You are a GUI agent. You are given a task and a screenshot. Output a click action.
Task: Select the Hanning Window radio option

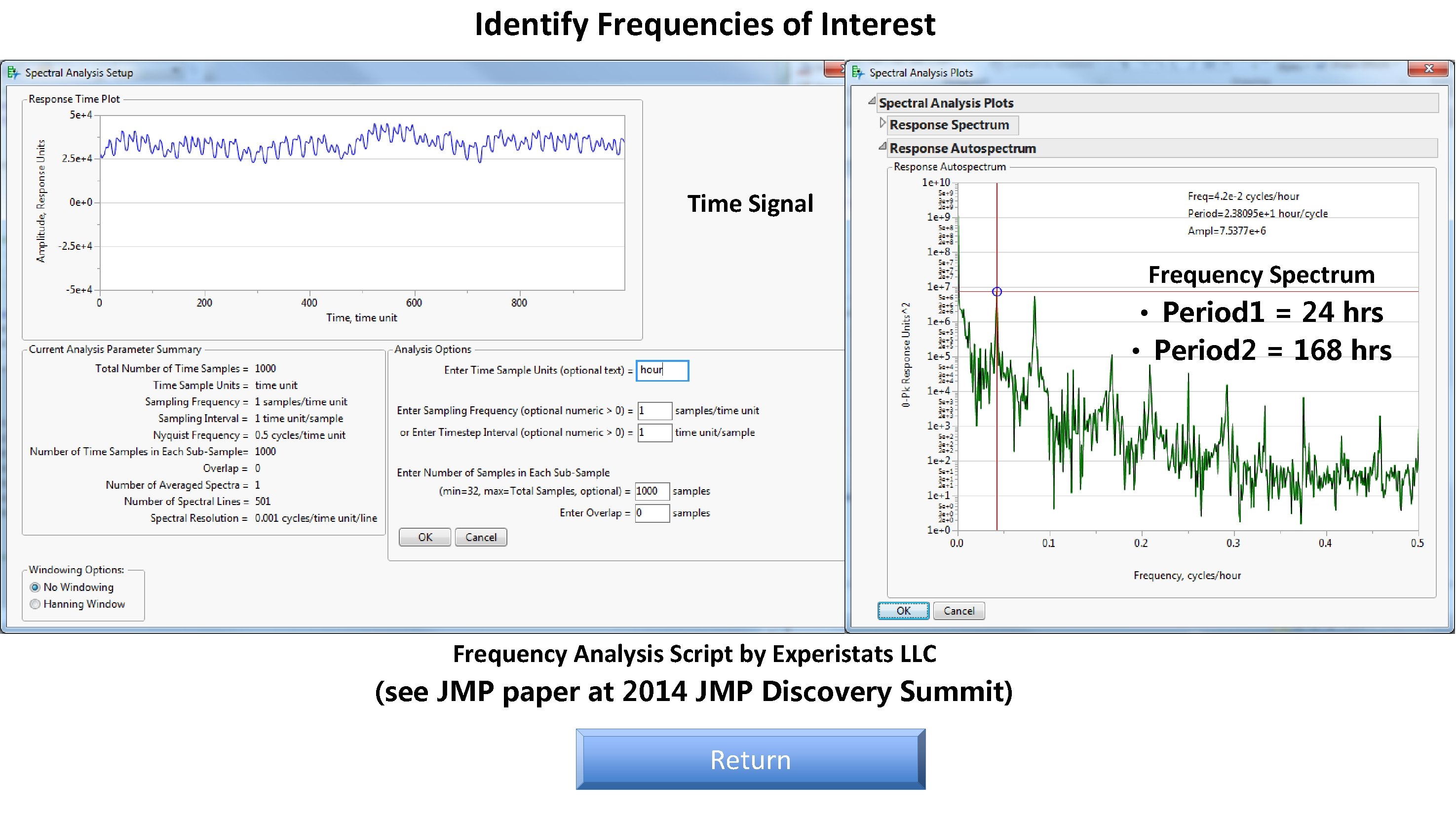[x=35, y=604]
